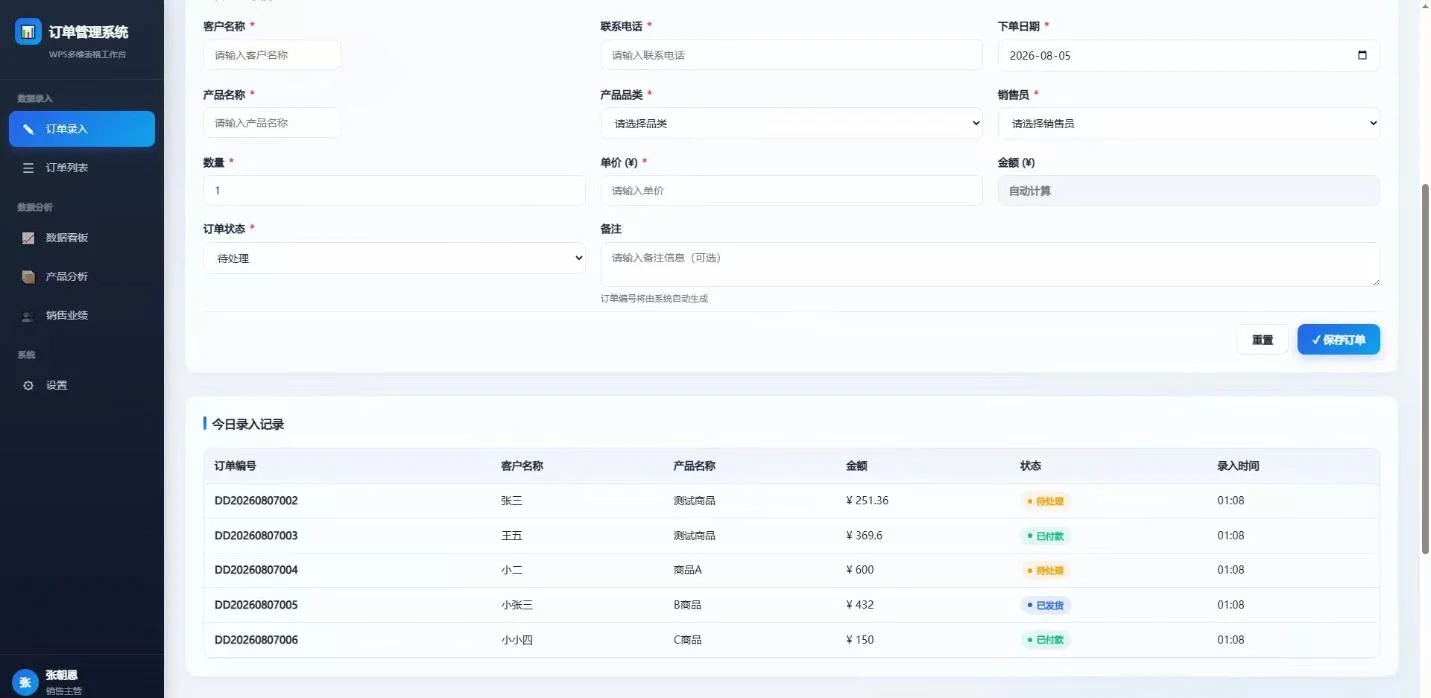Viewport: 1431px width, 698px height.
Task: Click the 数量 field containing 1
Action: 394,190
